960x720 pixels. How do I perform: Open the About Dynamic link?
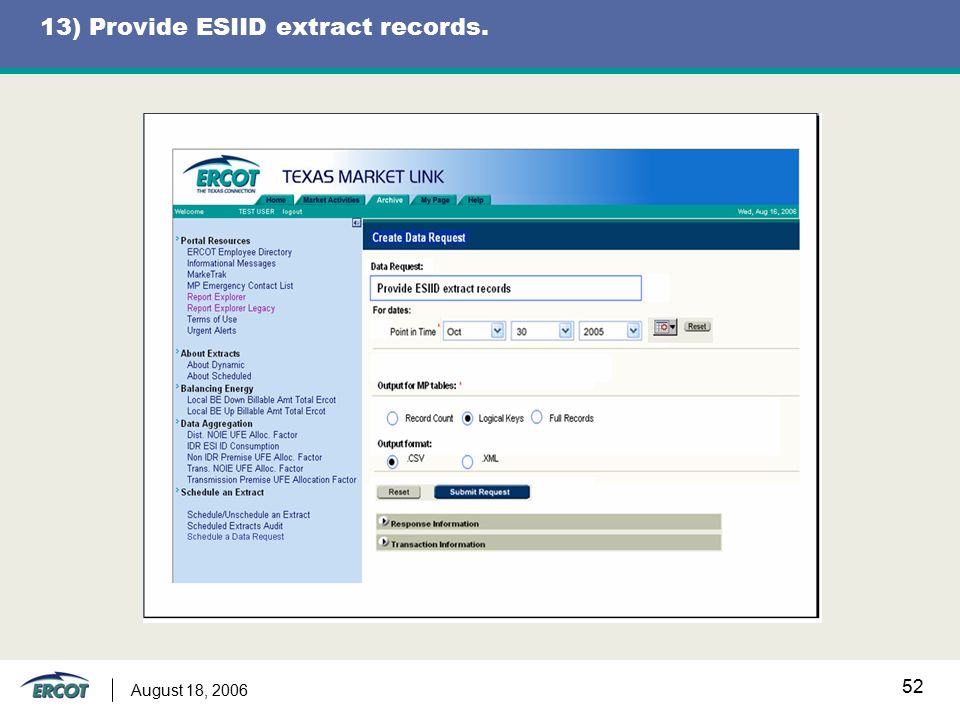216,365
